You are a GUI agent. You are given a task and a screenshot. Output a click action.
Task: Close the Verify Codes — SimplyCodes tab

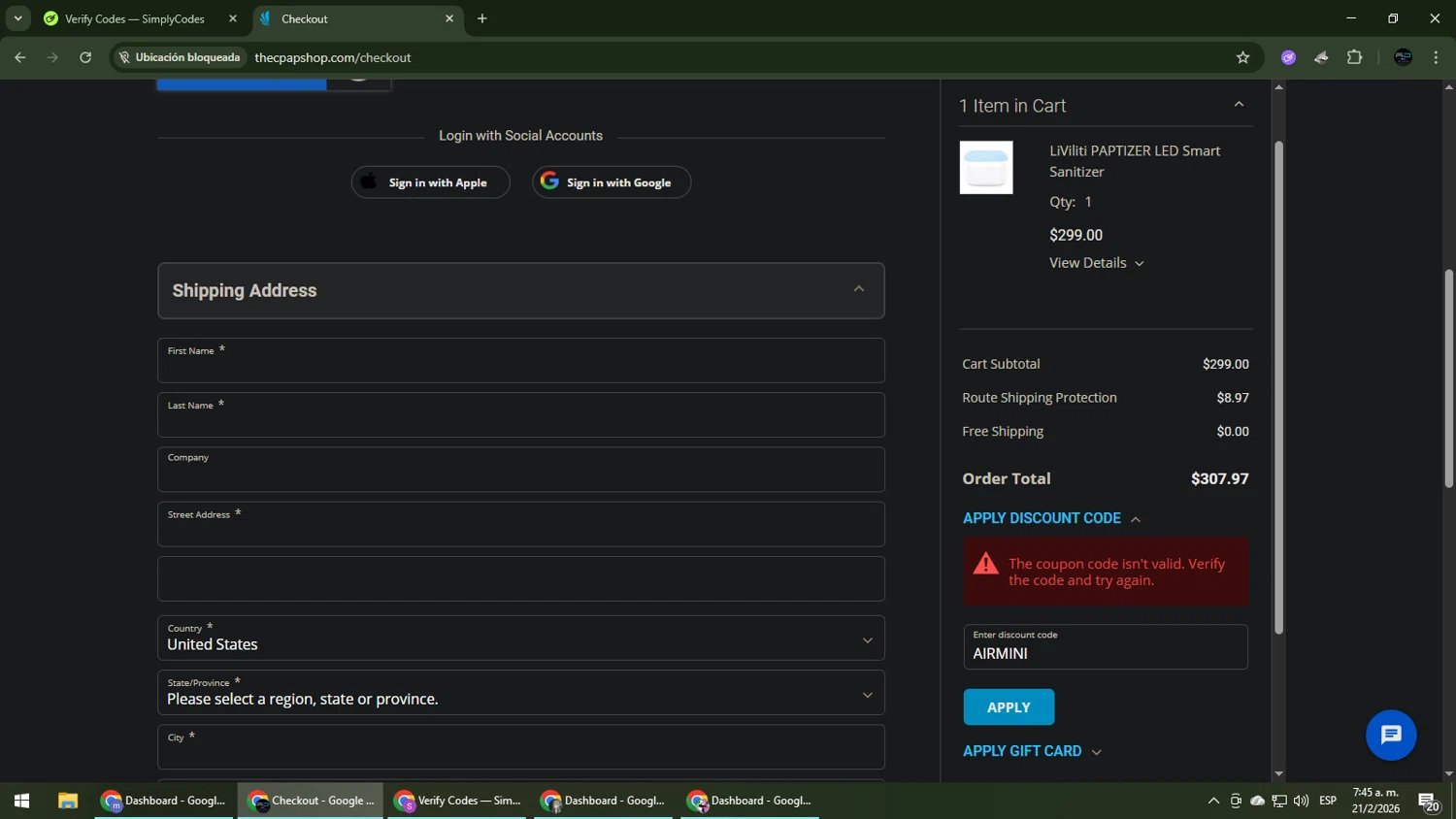tap(233, 18)
